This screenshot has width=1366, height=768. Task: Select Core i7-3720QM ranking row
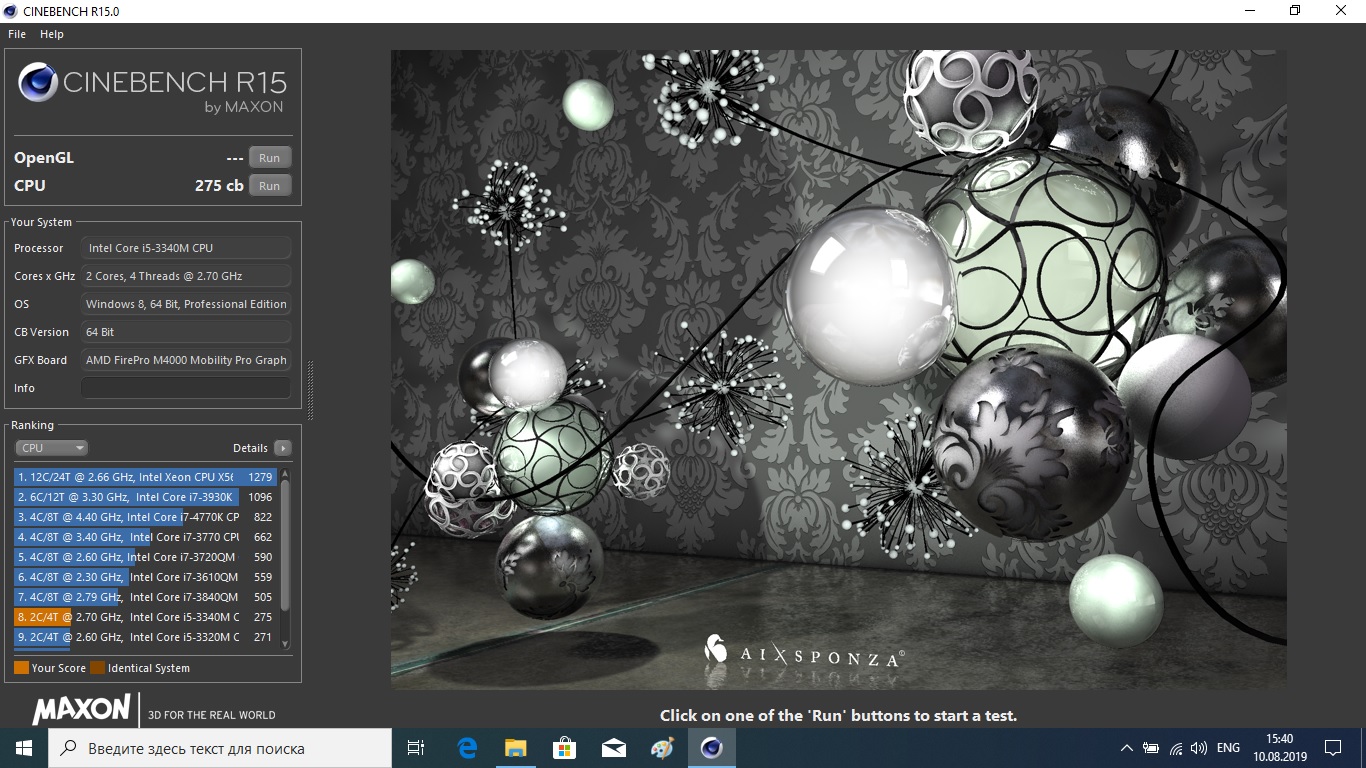point(146,557)
